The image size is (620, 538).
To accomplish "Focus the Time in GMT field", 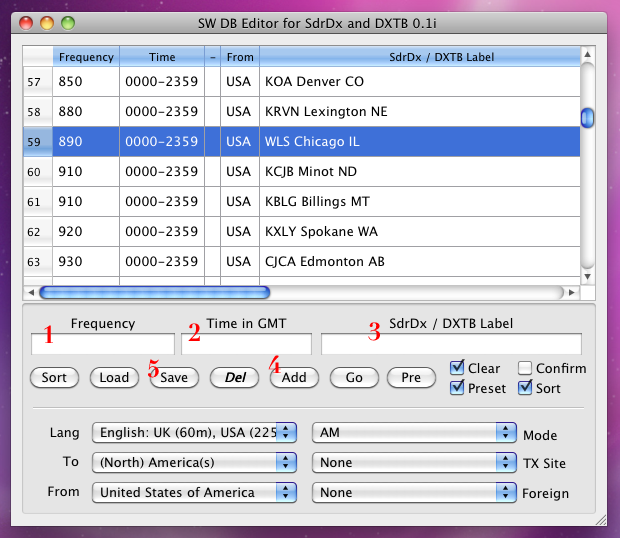I will (246, 344).
